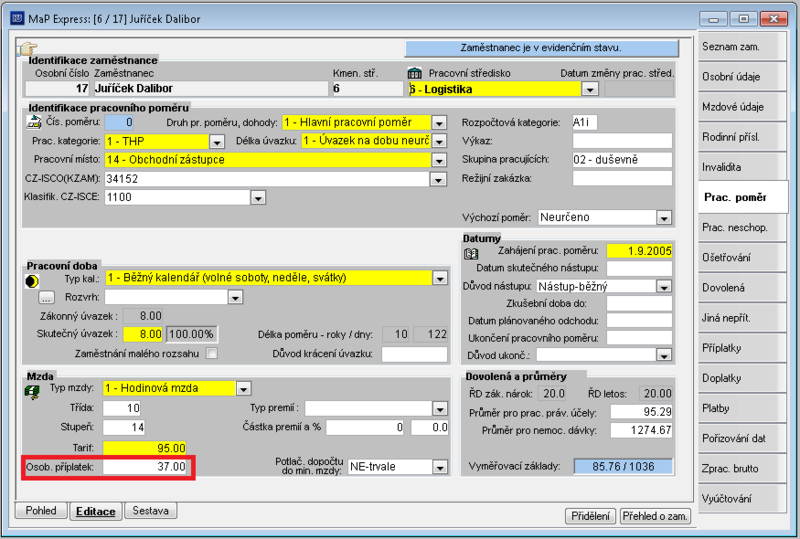Click the Průměr pro nemoc. dávky field
800x539 pixels.
[x=641, y=430]
